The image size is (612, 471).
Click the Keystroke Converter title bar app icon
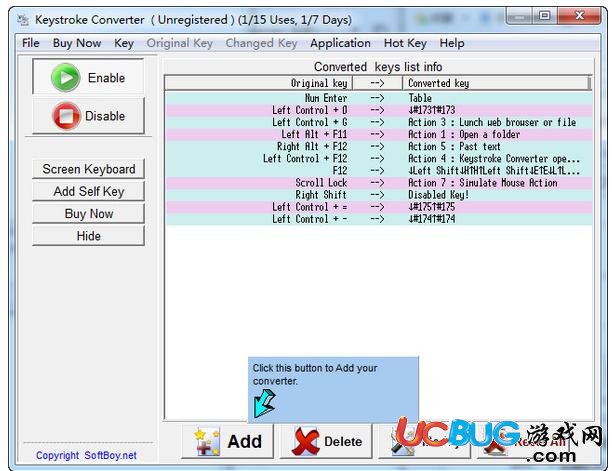[23, 20]
